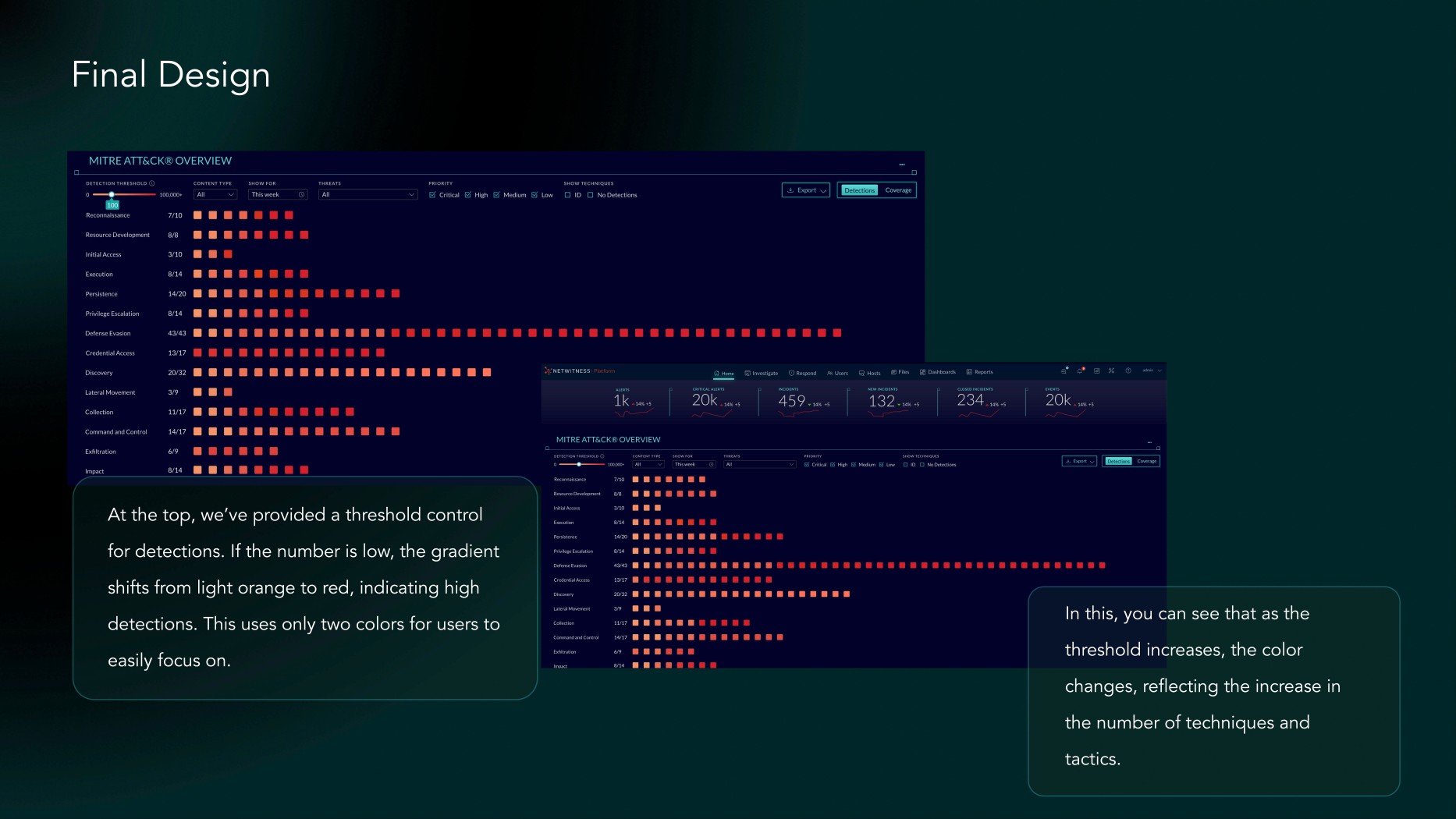Click detection threshold slider in NetWitness dashboard
Viewport: 1456px width, 819px height.
[581, 464]
